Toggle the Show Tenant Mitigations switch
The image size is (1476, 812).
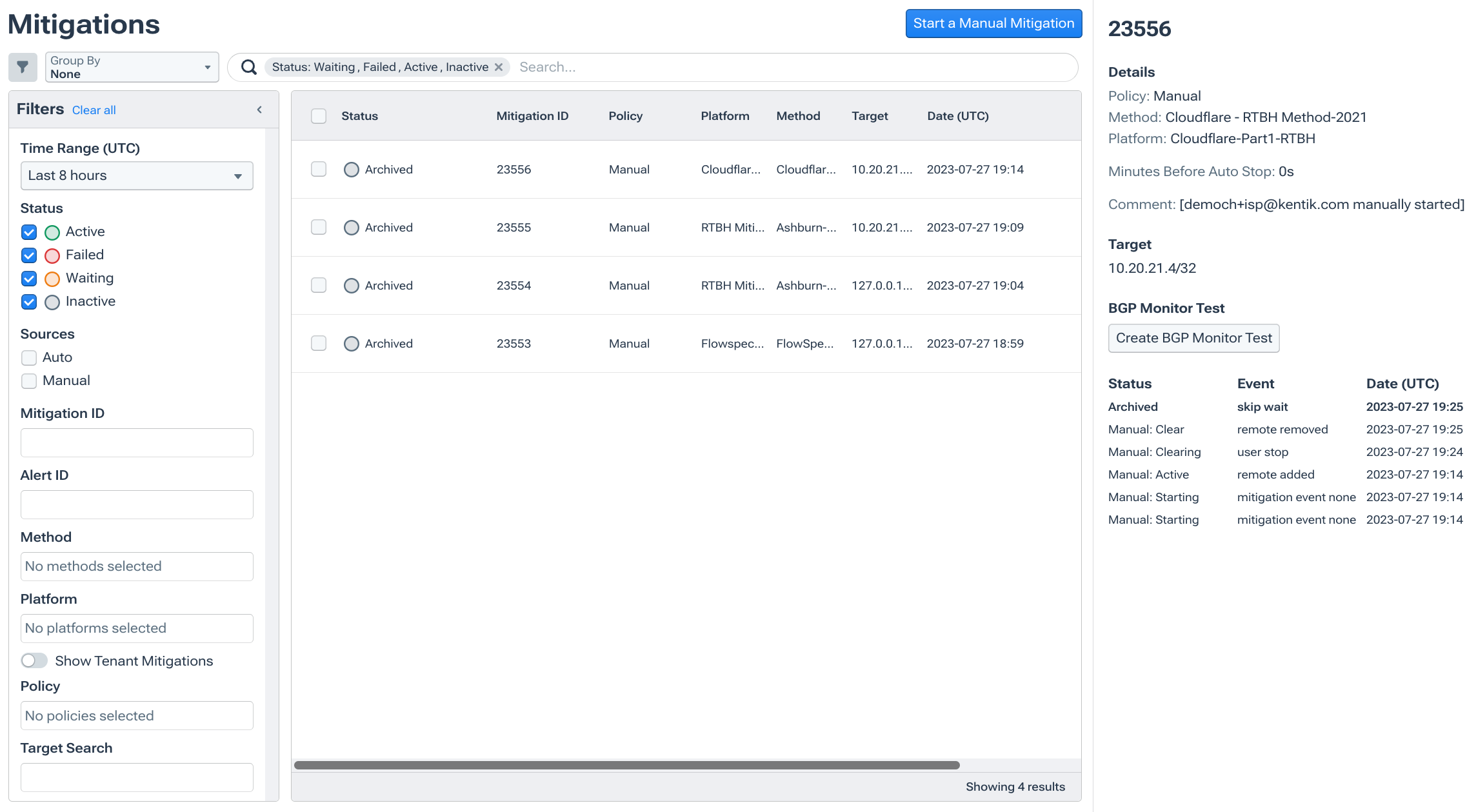click(x=34, y=660)
